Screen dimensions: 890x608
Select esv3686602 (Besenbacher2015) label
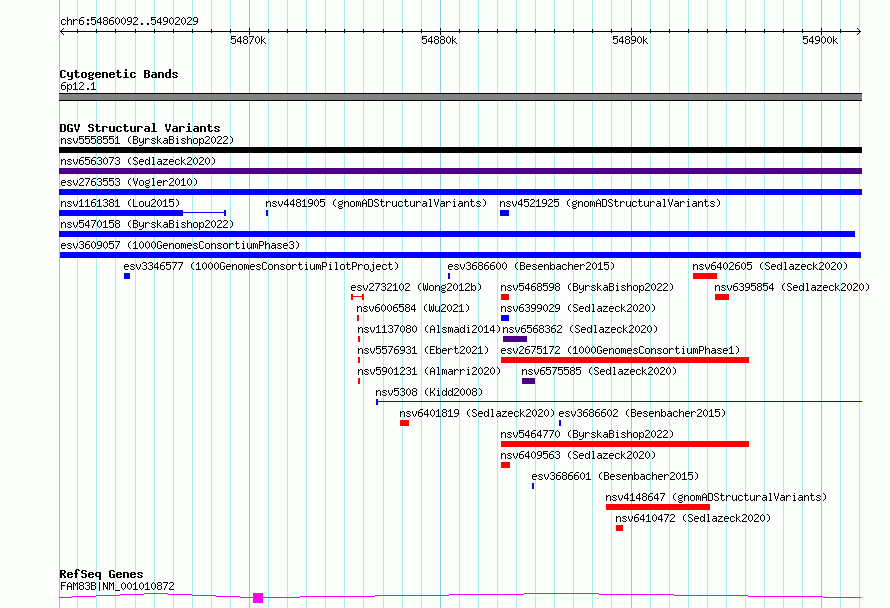point(642,413)
